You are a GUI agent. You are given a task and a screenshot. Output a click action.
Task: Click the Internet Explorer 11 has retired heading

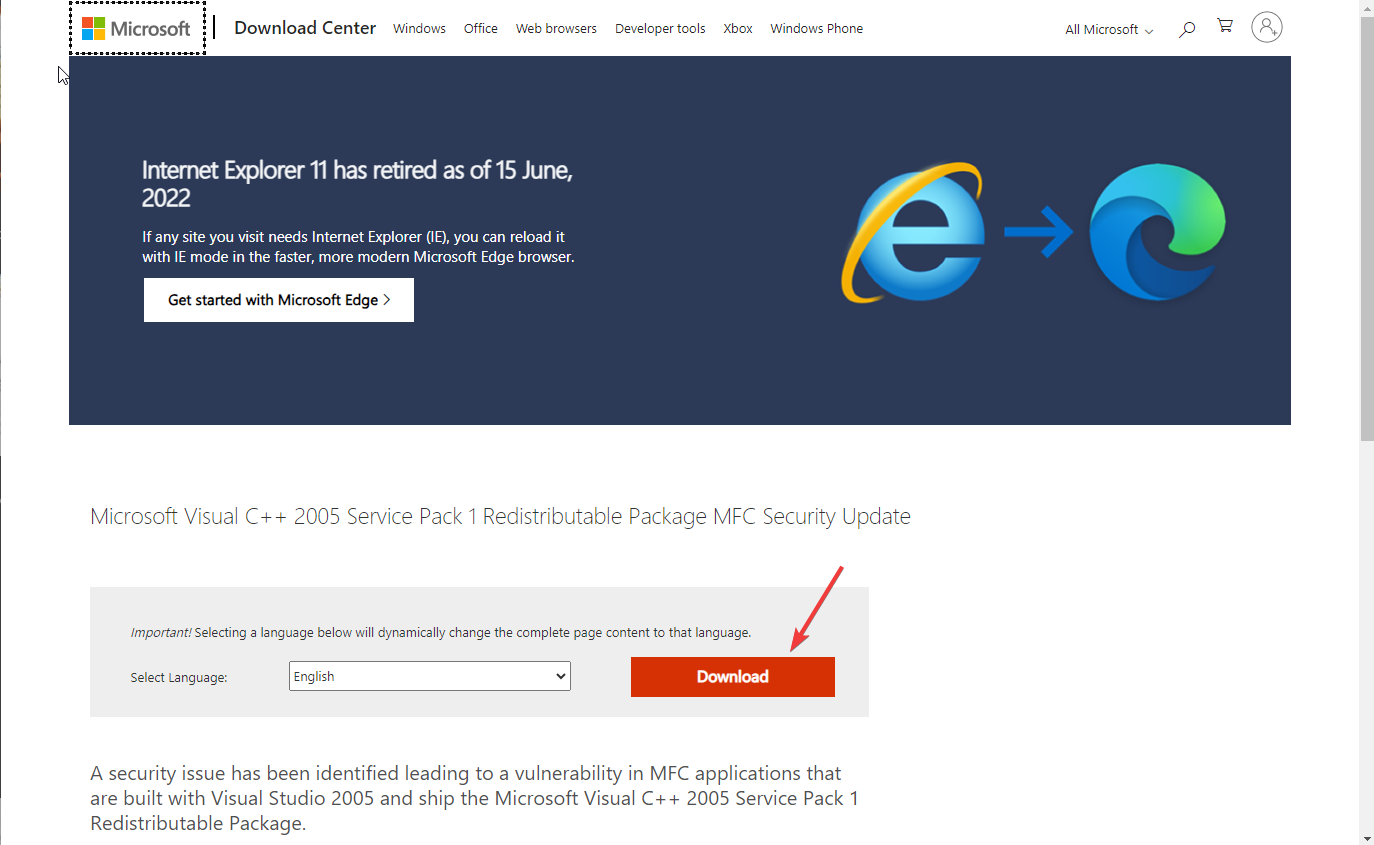coord(358,184)
